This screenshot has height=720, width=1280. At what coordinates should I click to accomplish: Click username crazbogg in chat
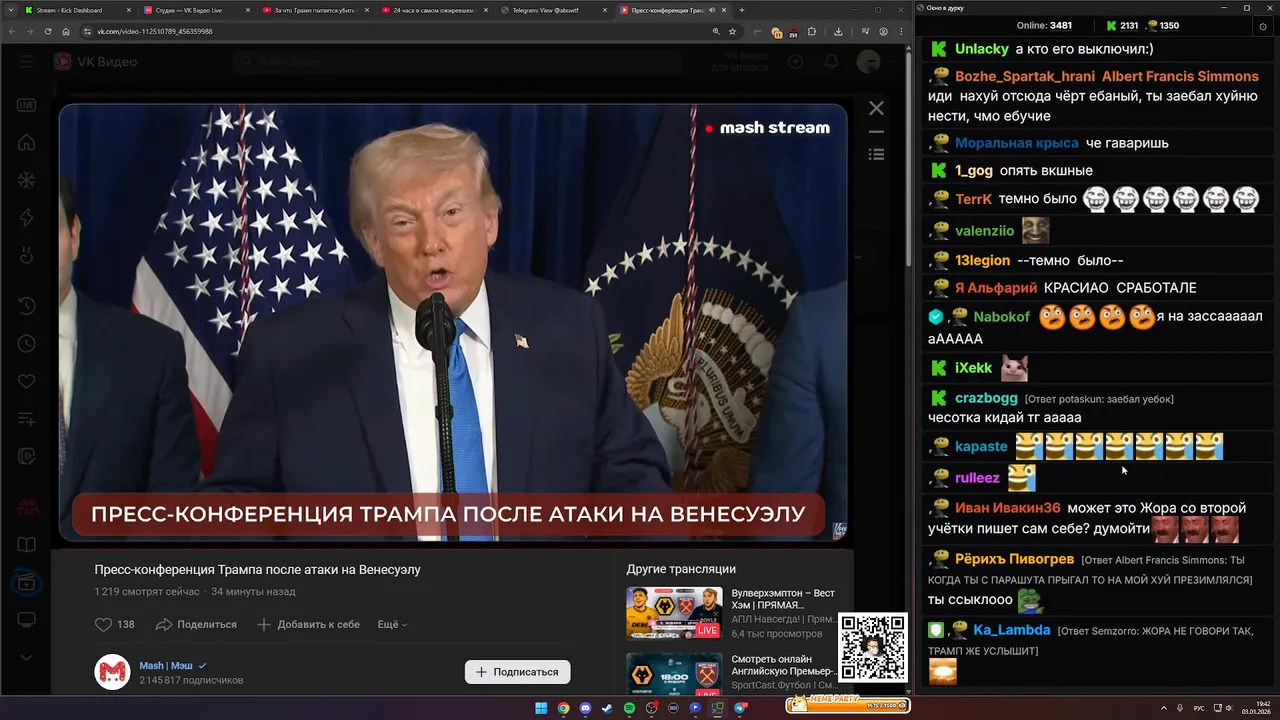coord(986,398)
